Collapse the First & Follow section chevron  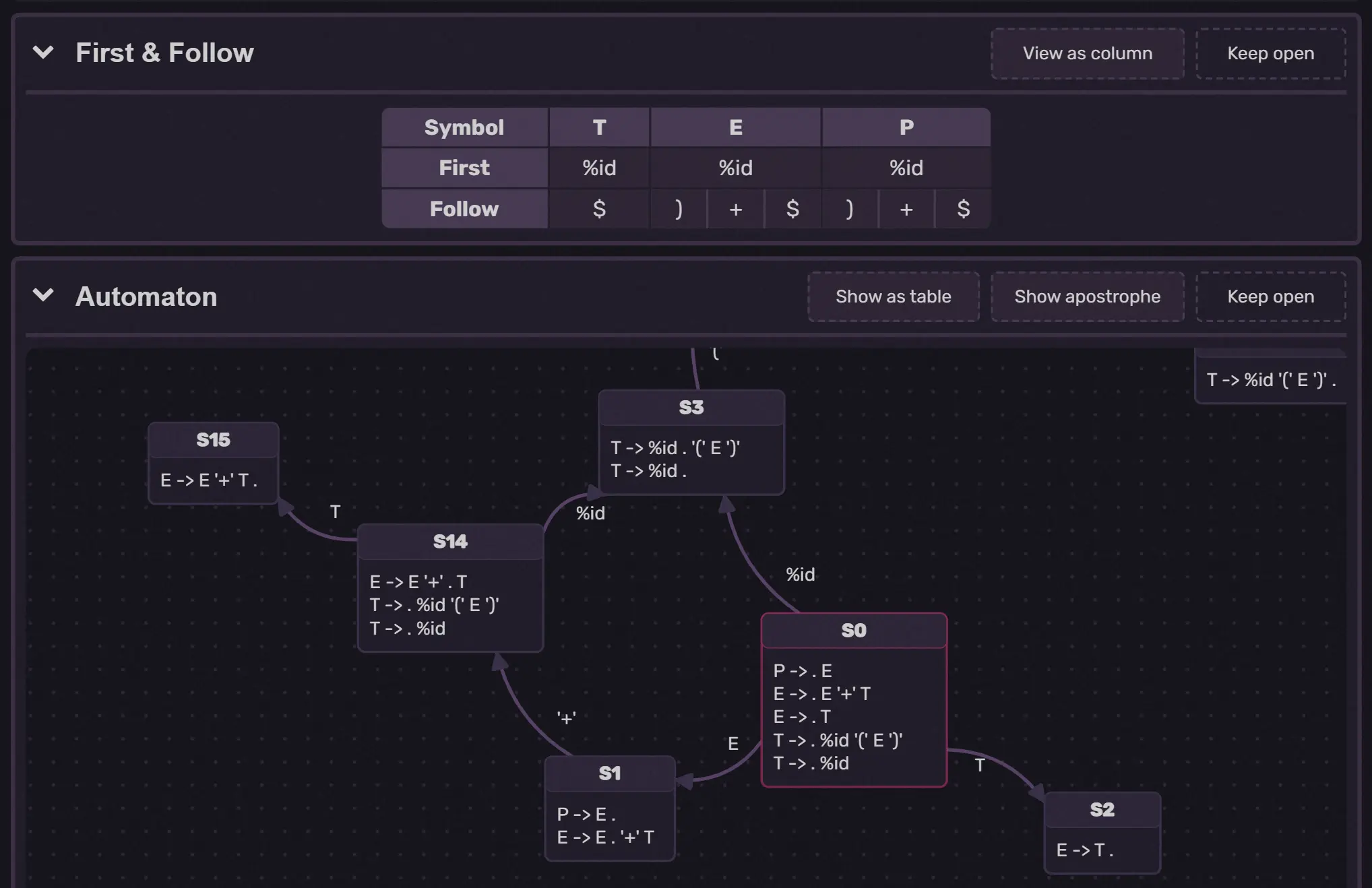(44, 53)
